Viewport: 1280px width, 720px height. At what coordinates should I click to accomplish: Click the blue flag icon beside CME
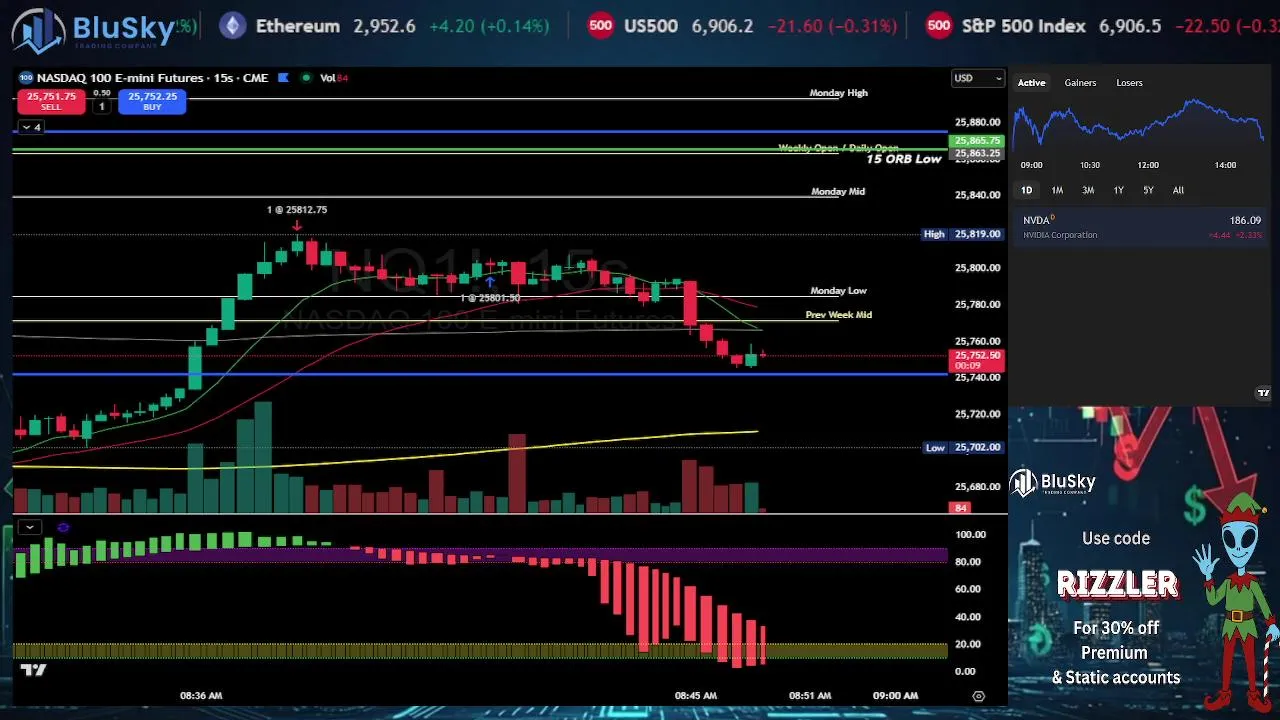click(x=284, y=77)
